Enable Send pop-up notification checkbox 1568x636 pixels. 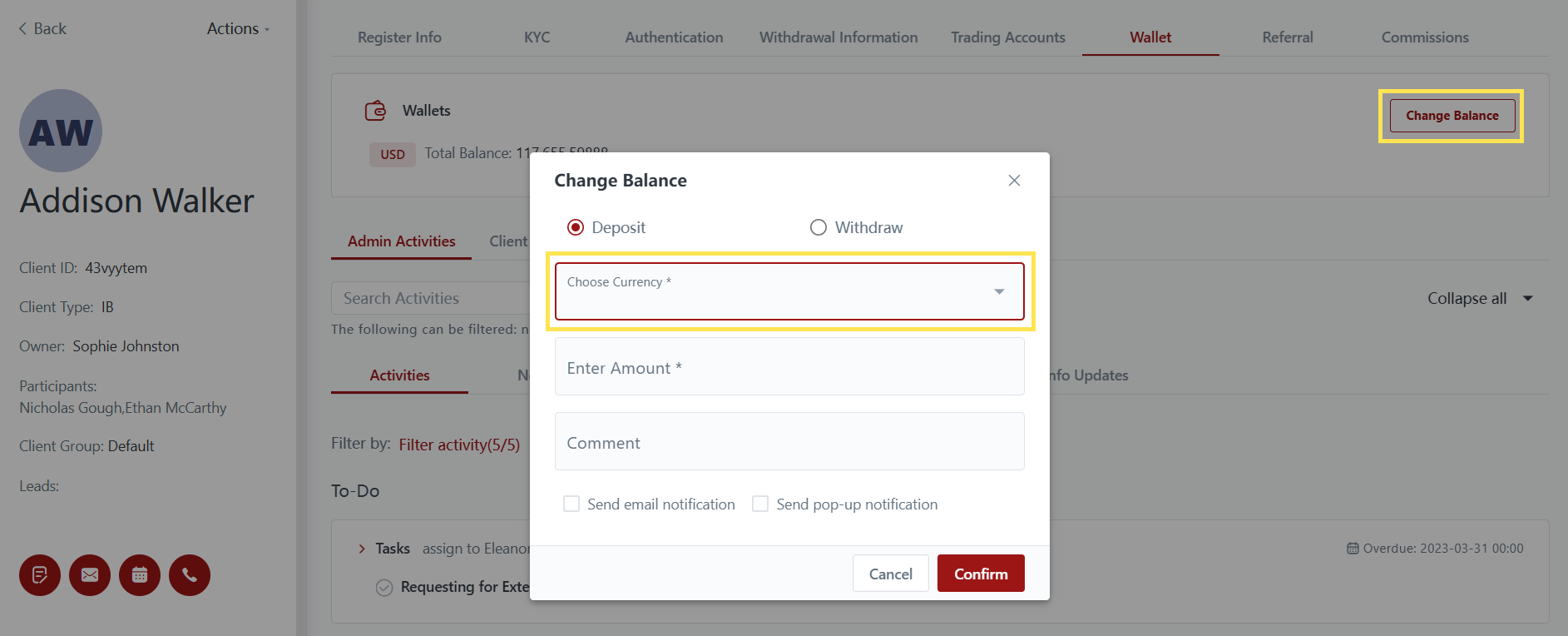tap(760, 504)
